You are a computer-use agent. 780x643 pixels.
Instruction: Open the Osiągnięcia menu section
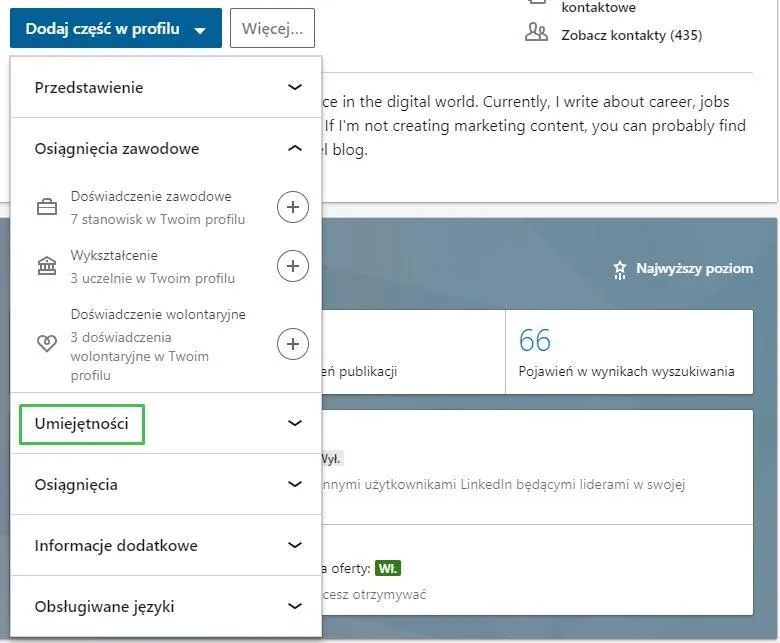[294, 484]
